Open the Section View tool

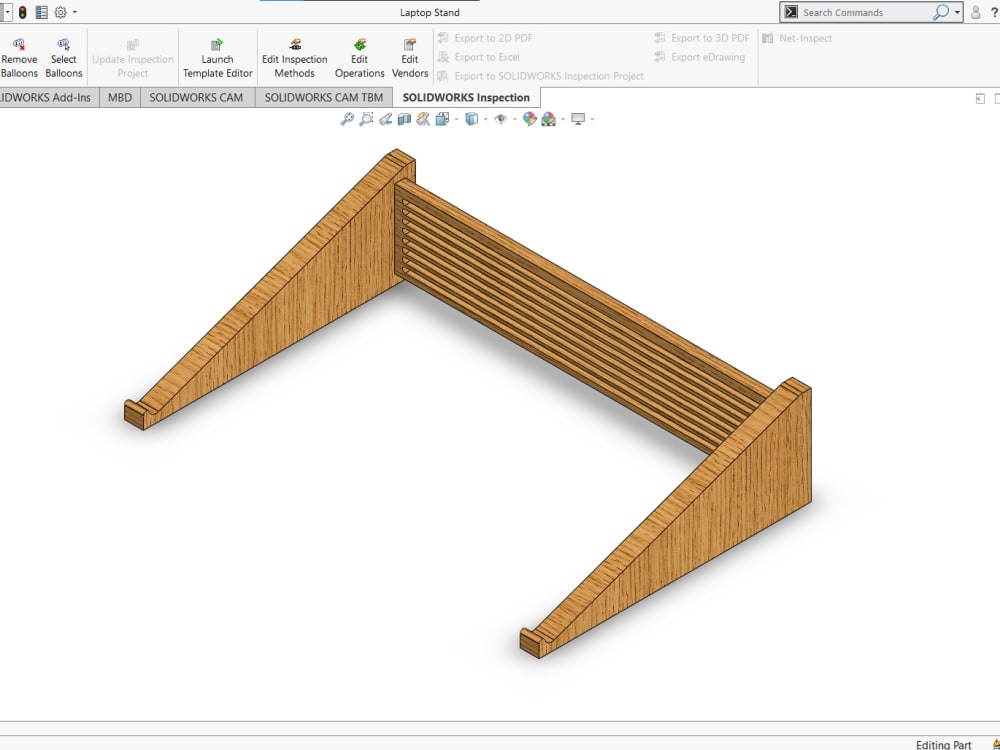404,118
